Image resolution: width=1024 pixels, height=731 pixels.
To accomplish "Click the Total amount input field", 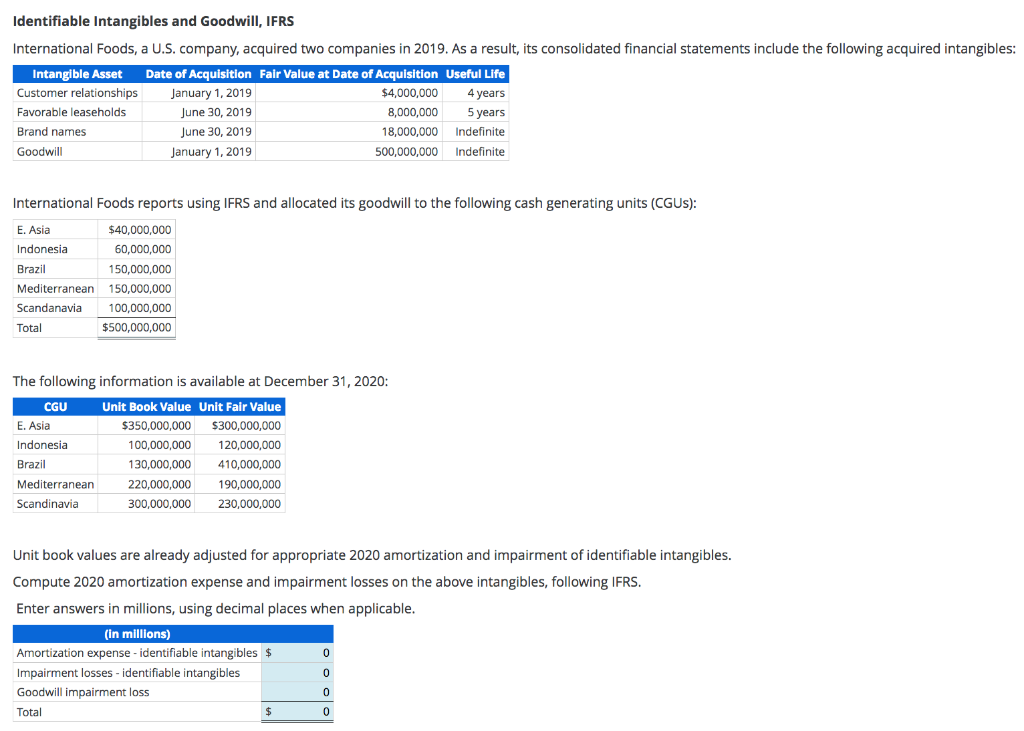I will point(297,711).
